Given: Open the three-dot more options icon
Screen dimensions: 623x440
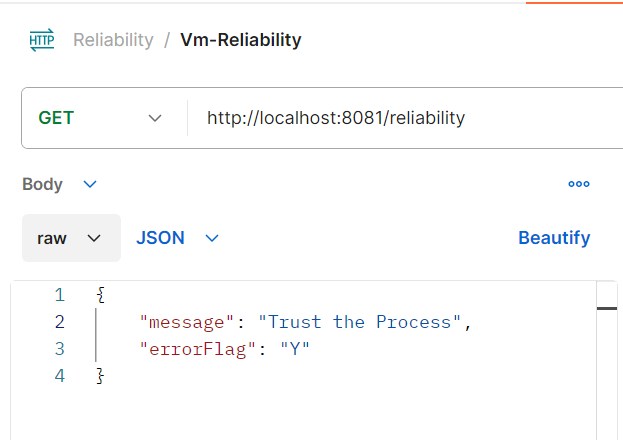Looking at the screenshot, I should pos(578,184).
